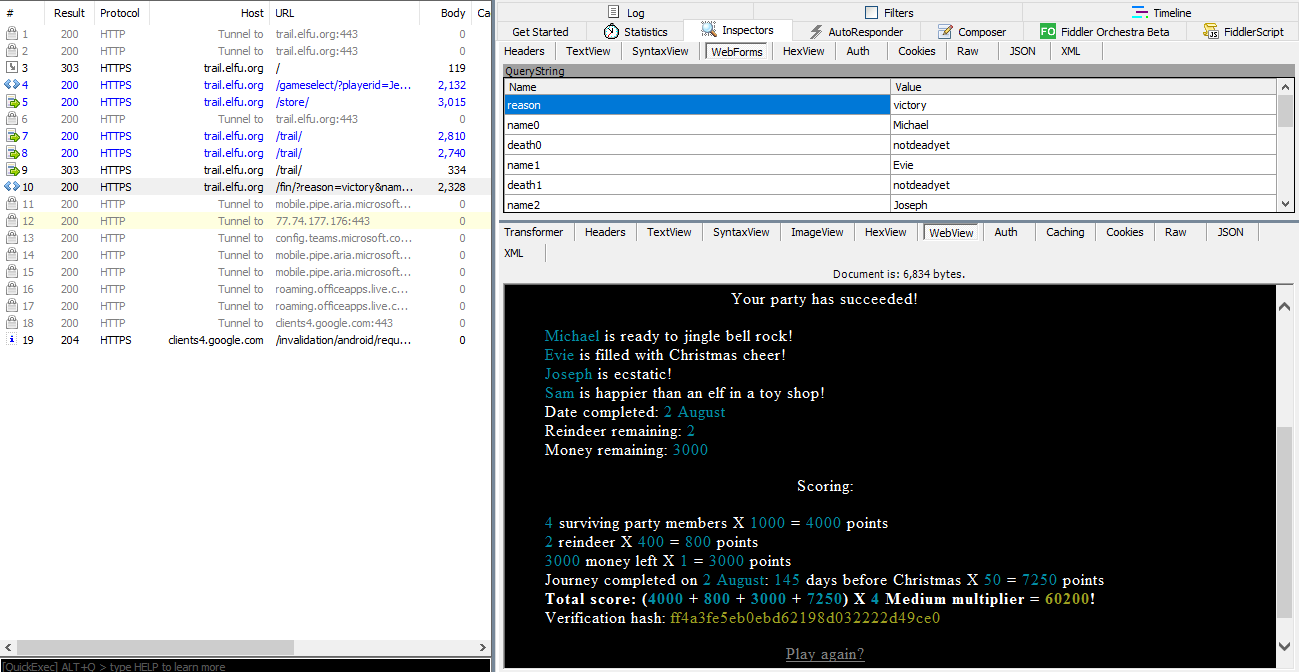Click the redirect icon of session 3

click(12, 68)
